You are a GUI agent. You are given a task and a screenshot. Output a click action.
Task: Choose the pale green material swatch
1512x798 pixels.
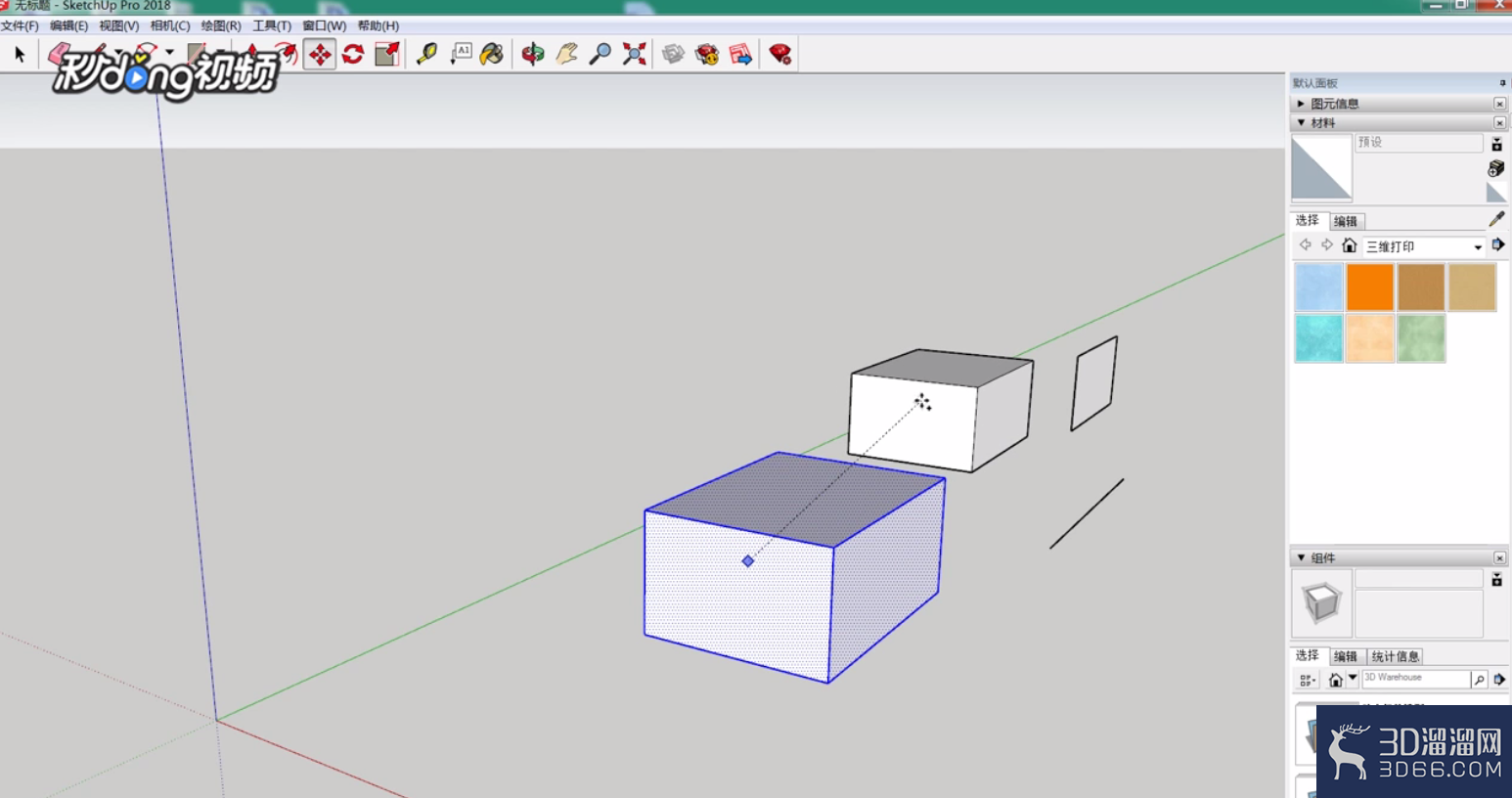coord(1420,338)
